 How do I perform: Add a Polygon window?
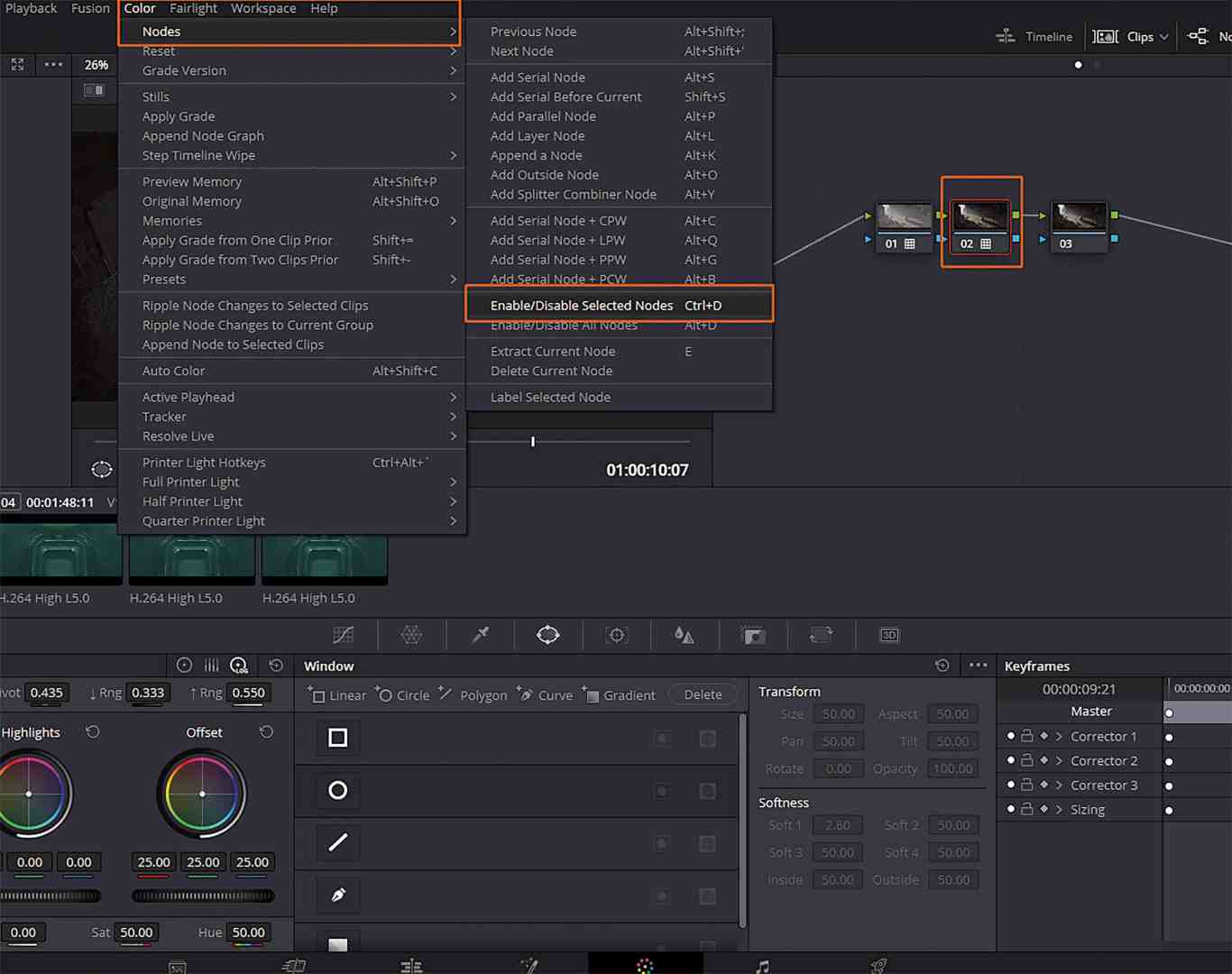click(x=473, y=695)
